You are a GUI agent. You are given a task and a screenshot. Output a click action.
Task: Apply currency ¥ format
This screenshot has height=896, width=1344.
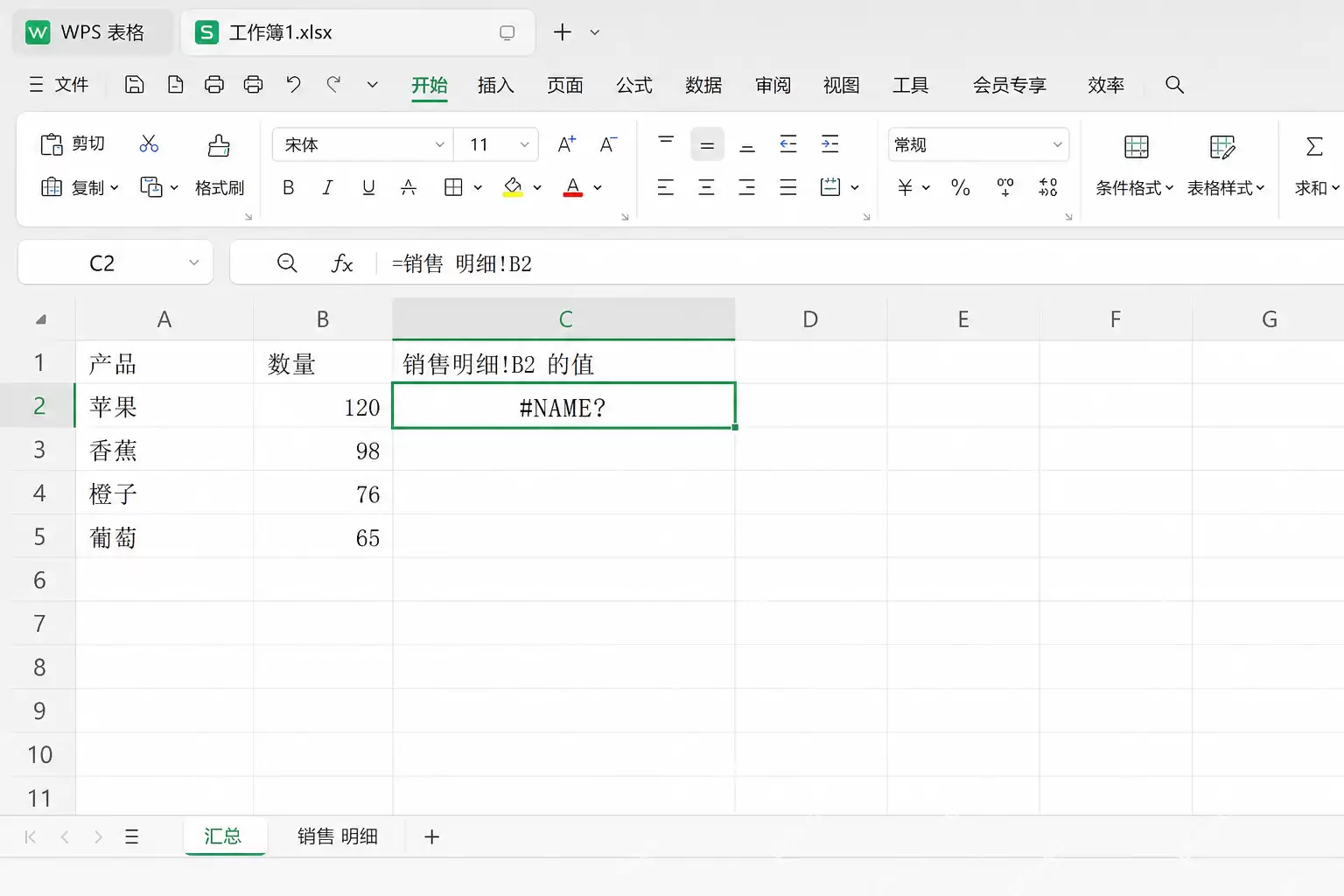click(906, 187)
